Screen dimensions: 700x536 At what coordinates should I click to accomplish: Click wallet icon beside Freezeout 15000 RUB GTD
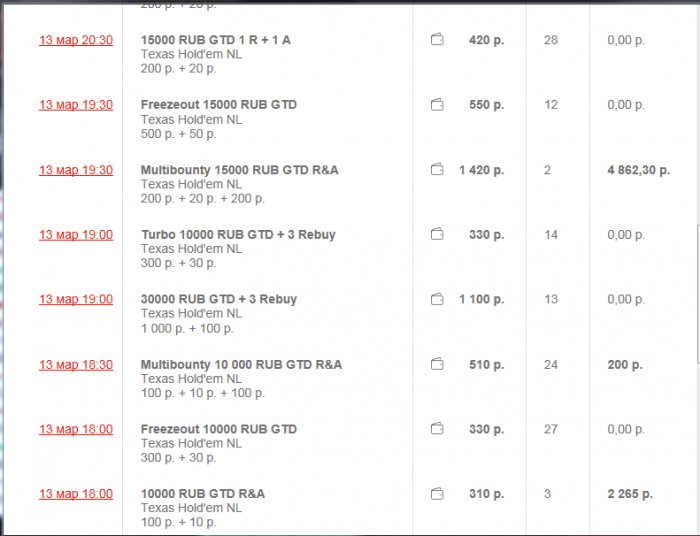(x=437, y=105)
